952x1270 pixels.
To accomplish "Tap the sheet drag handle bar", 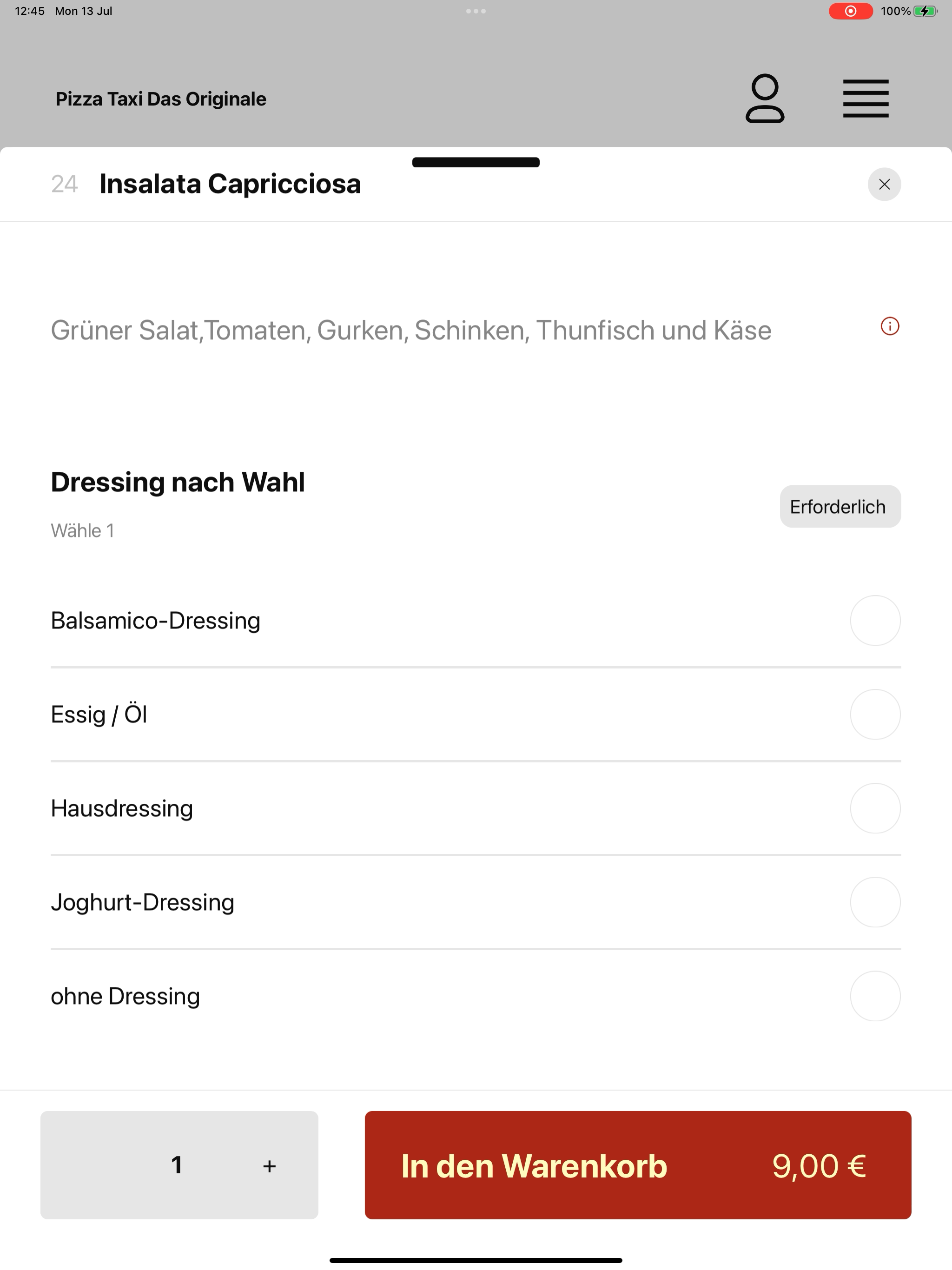I will click(x=476, y=163).
